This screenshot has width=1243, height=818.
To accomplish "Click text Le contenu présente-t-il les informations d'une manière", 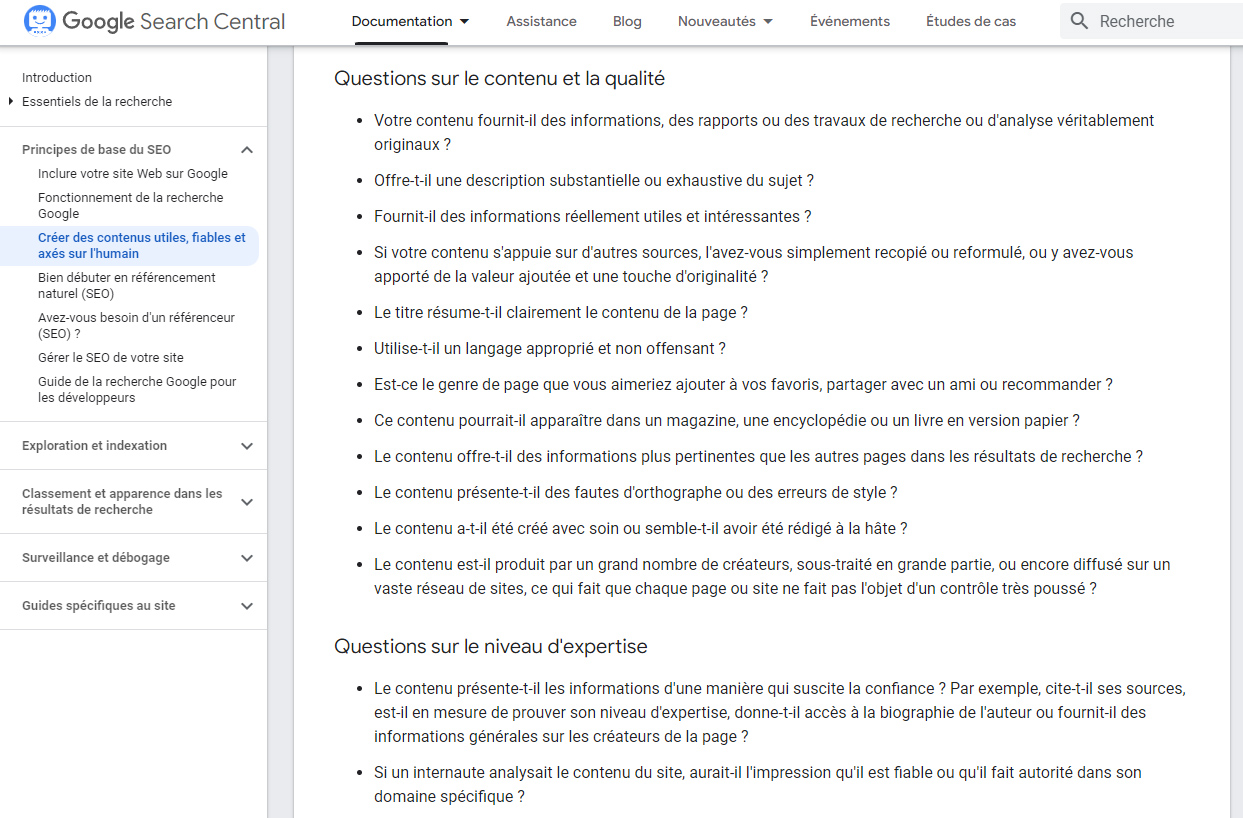I will tap(780, 712).
